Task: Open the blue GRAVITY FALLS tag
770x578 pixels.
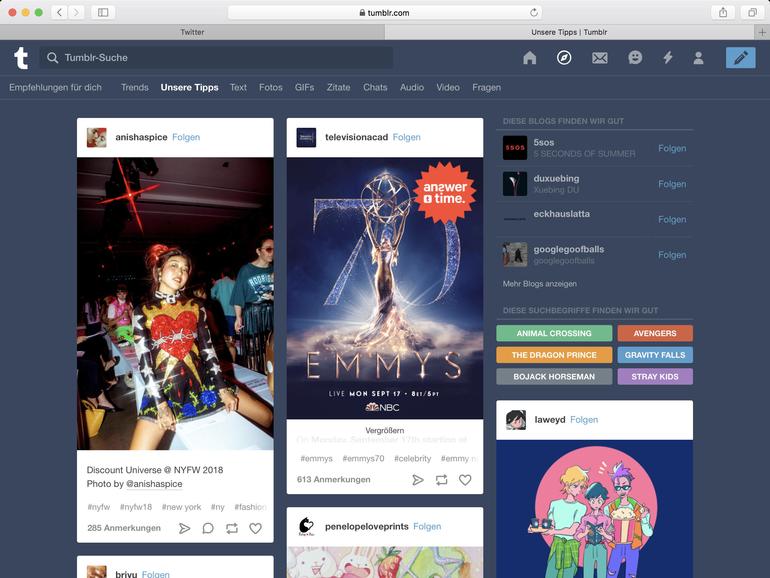Action: coord(655,355)
